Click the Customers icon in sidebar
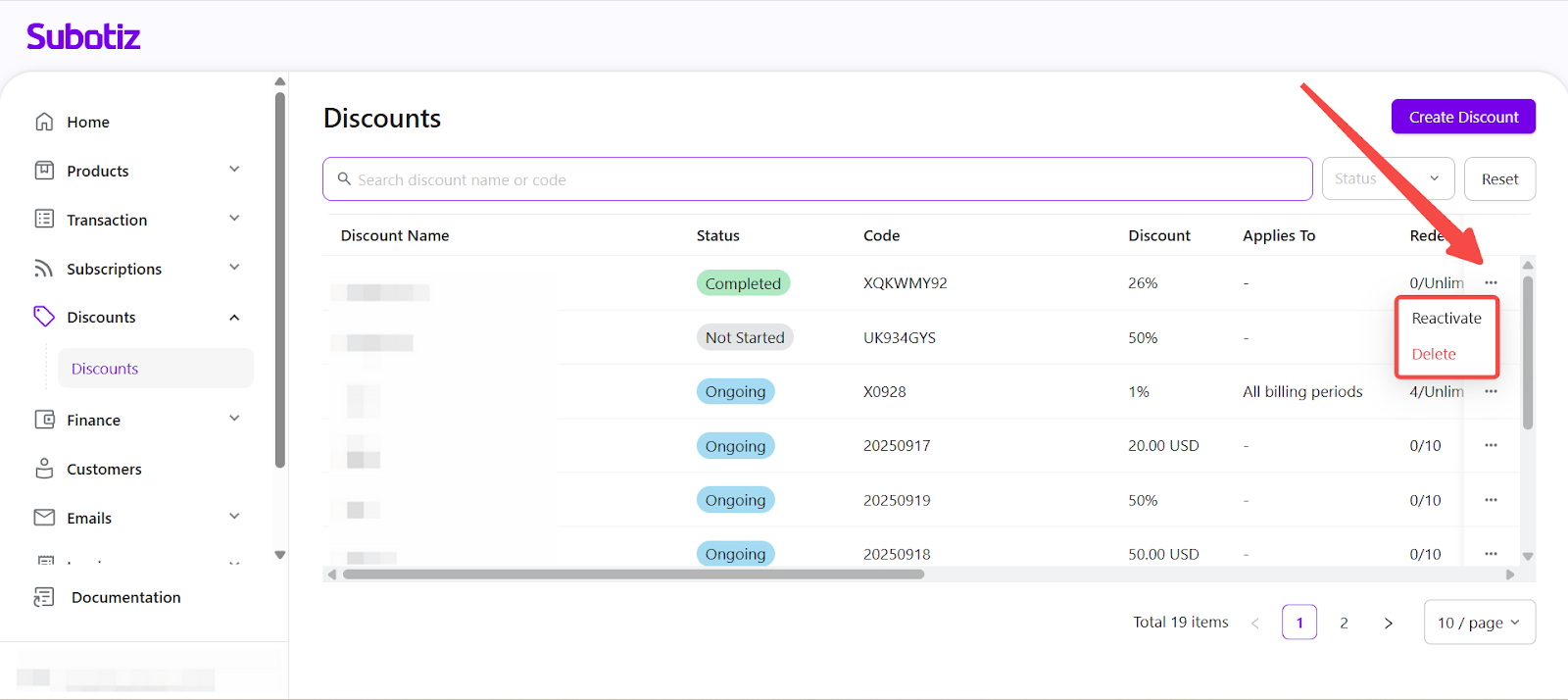The height and width of the screenshot is (700, 1568). pyautogui.click(x=44, y=469)
